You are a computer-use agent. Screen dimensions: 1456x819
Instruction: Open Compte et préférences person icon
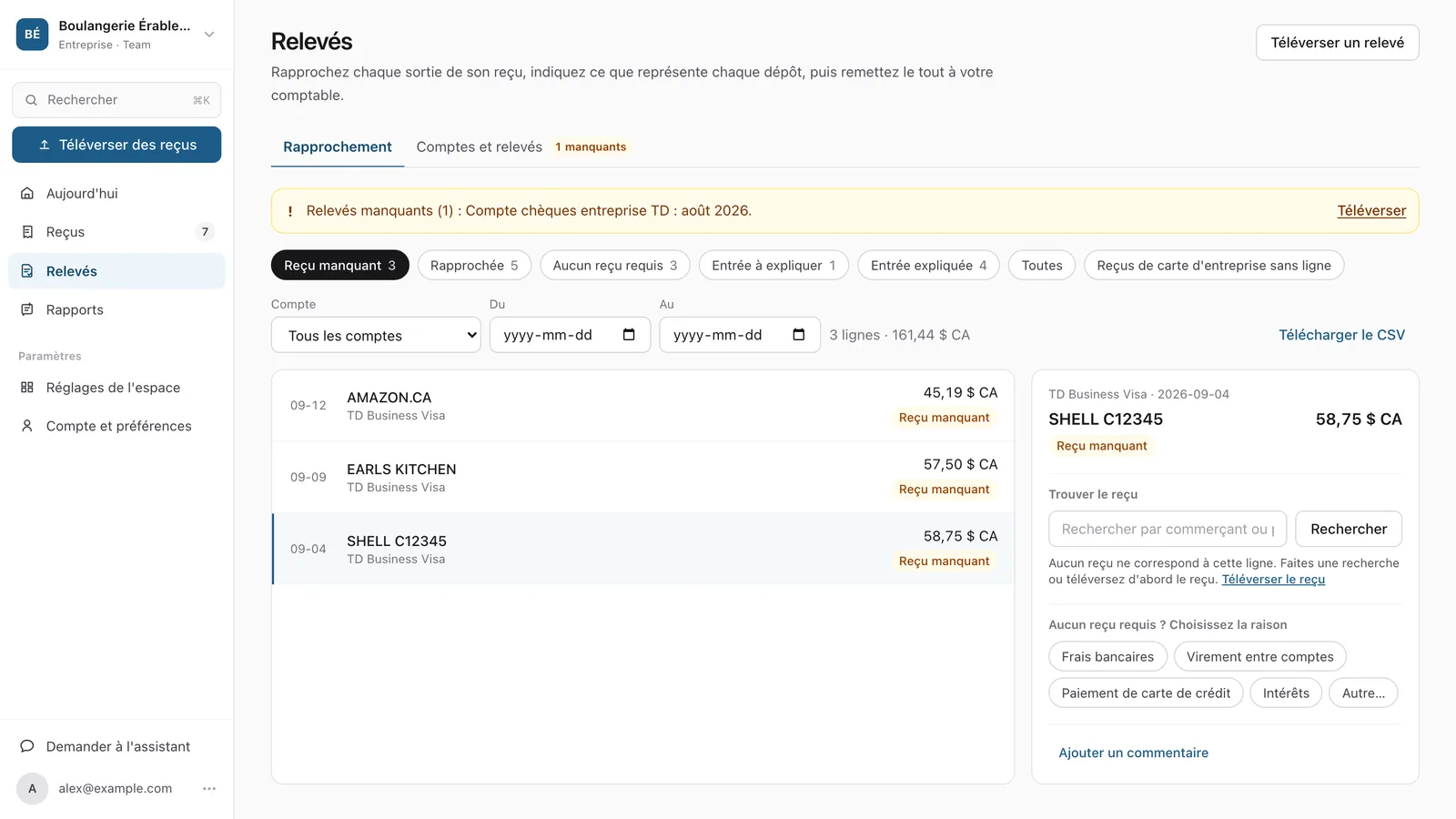(x=27, y=426)
